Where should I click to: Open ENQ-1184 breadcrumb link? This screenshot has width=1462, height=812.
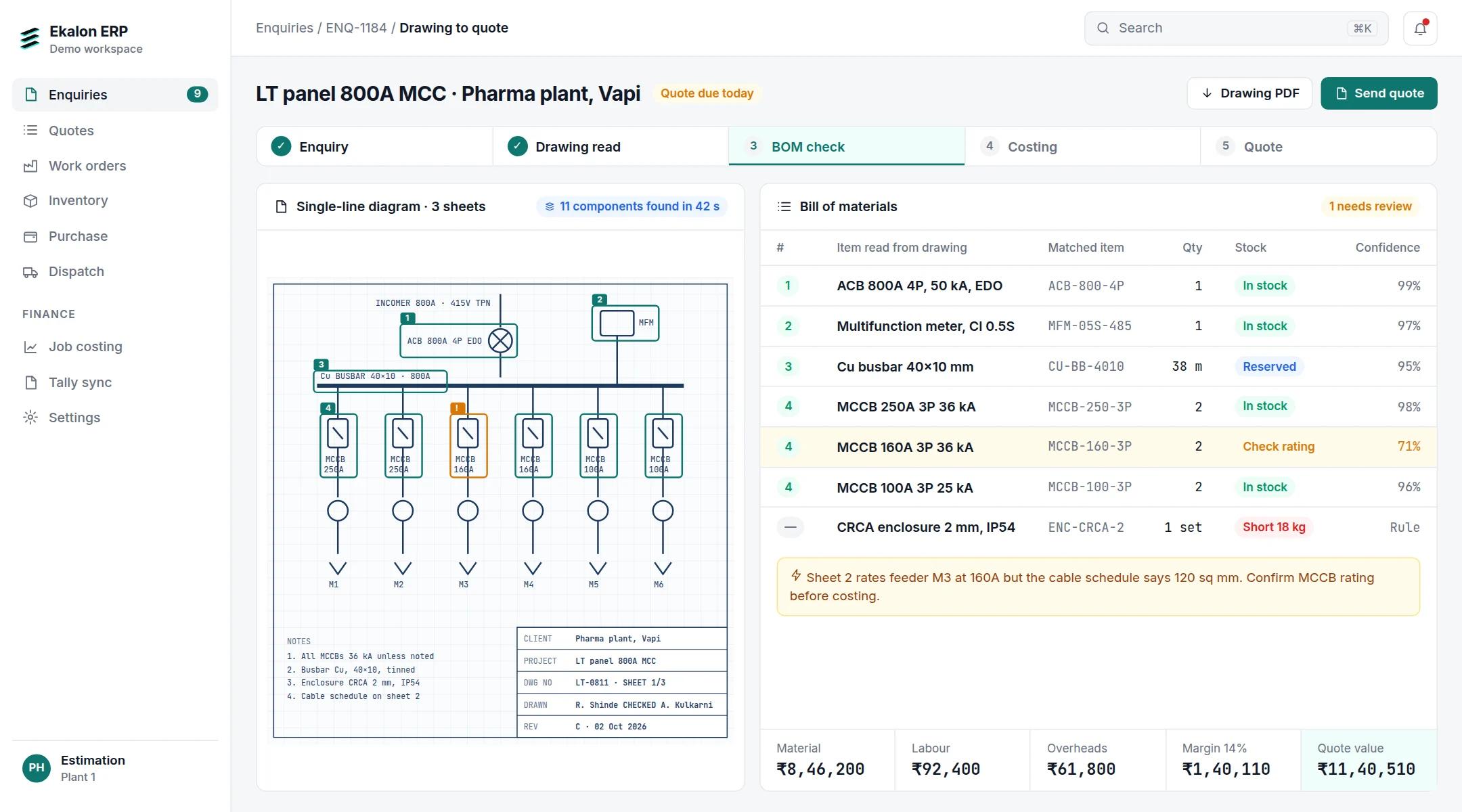(x=356, y=28)
